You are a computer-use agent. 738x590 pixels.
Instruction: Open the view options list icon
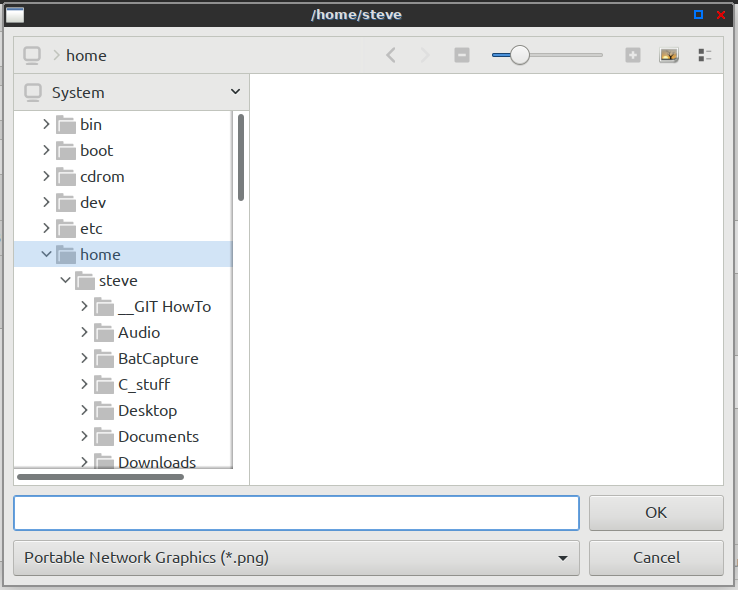point(705,56)
